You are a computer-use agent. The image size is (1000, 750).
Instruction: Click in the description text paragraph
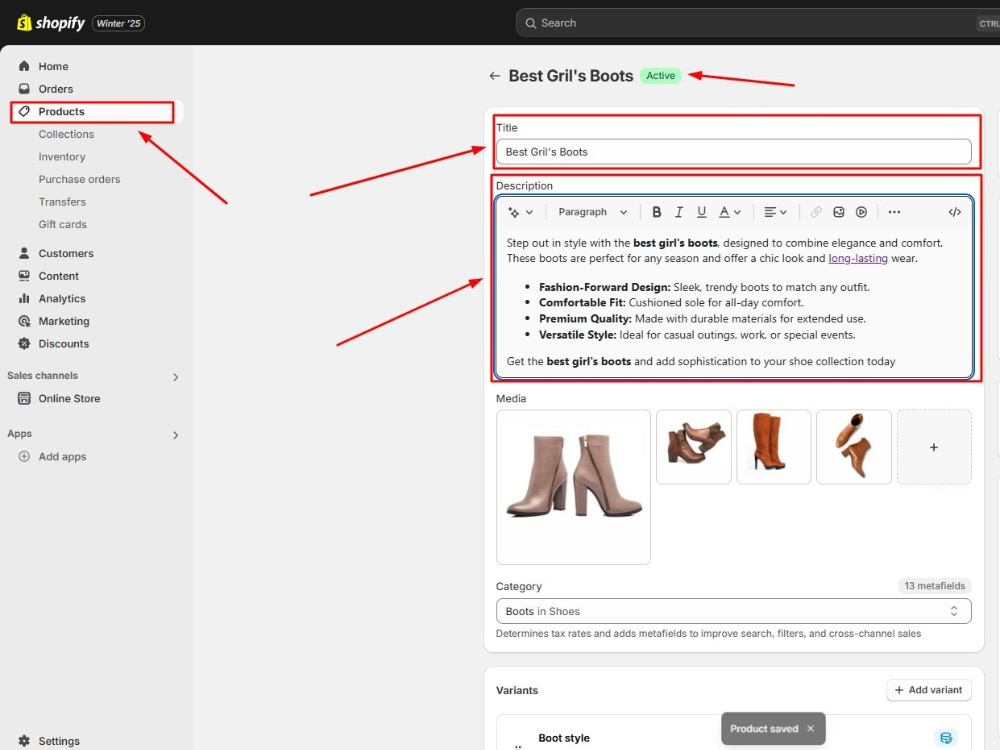click(724, 251)
